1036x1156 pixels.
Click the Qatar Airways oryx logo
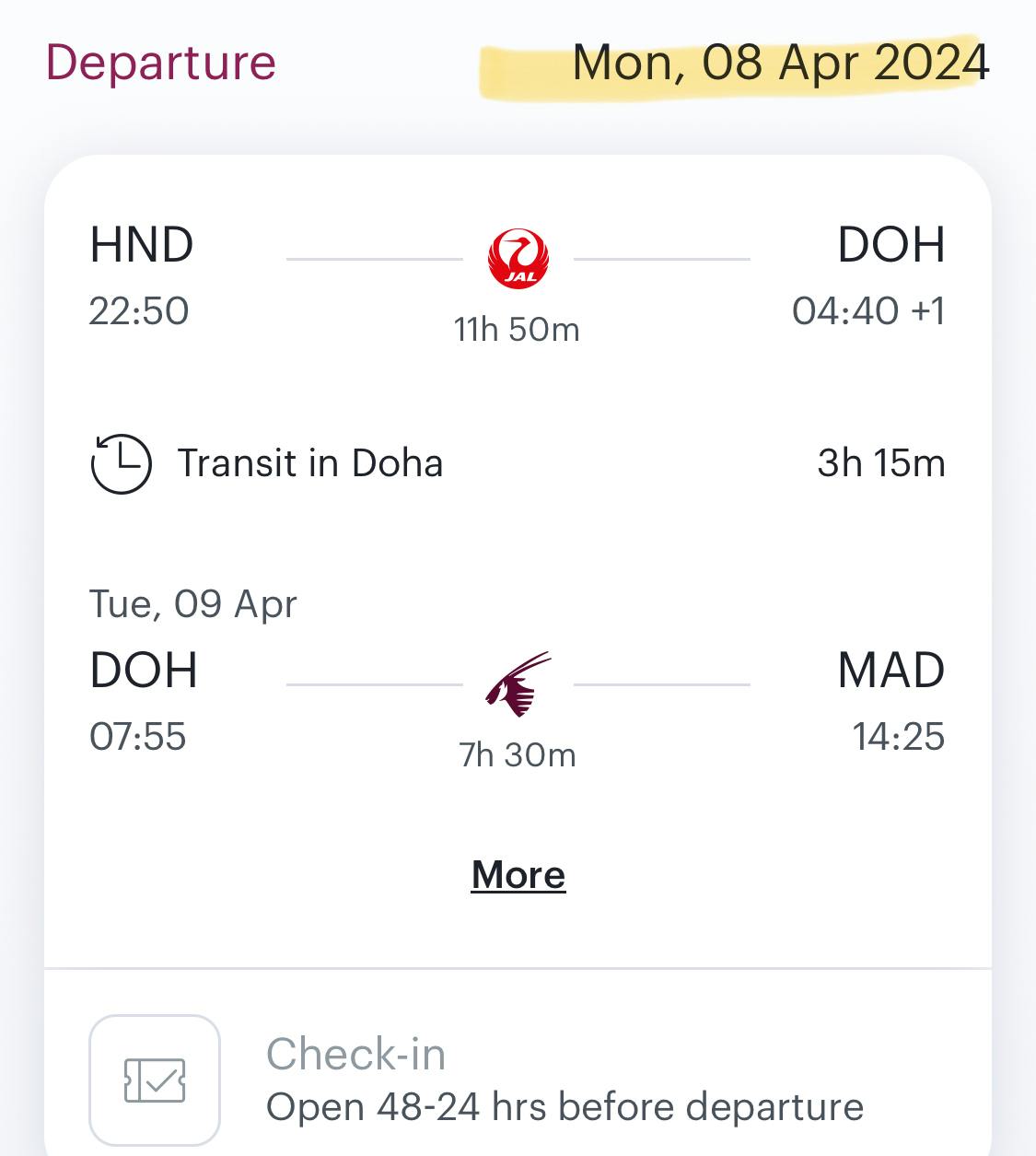coord(518,684)
